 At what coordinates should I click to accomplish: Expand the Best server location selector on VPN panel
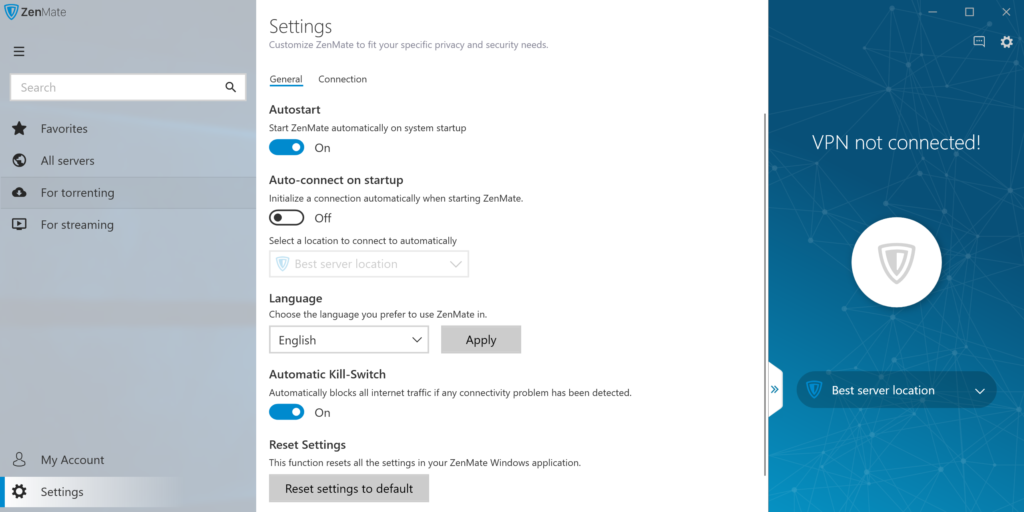pyautogui.click(x=897, y=391)
